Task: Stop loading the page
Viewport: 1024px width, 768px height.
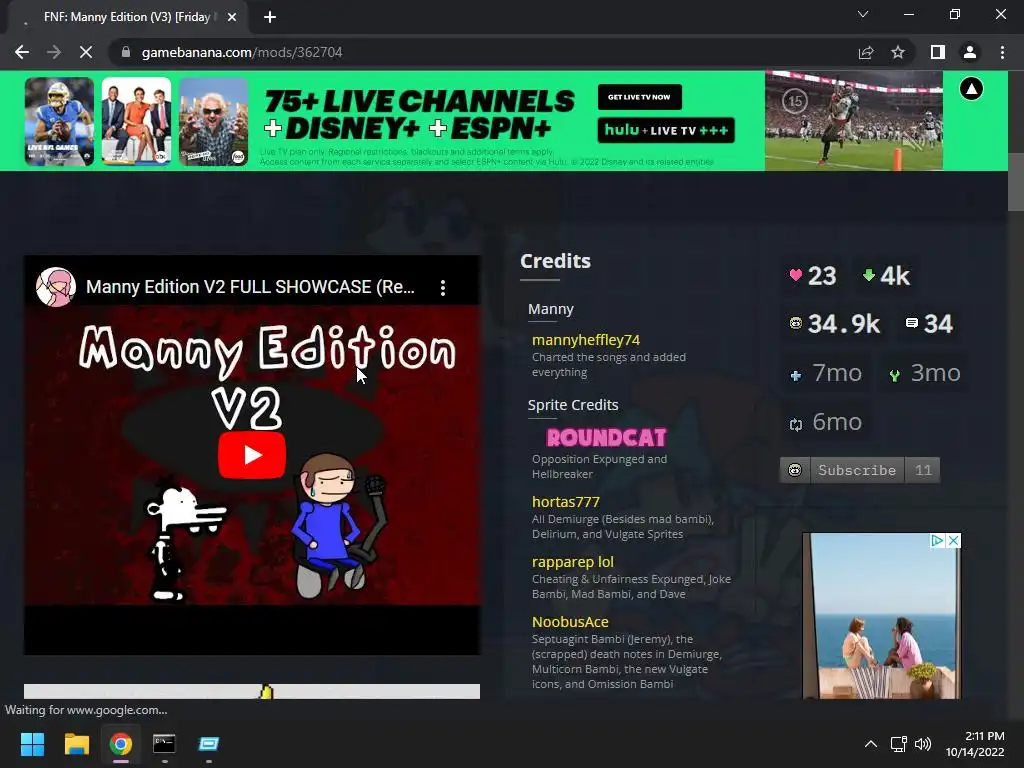Action: pyautogui.click(x=86, y=52)
